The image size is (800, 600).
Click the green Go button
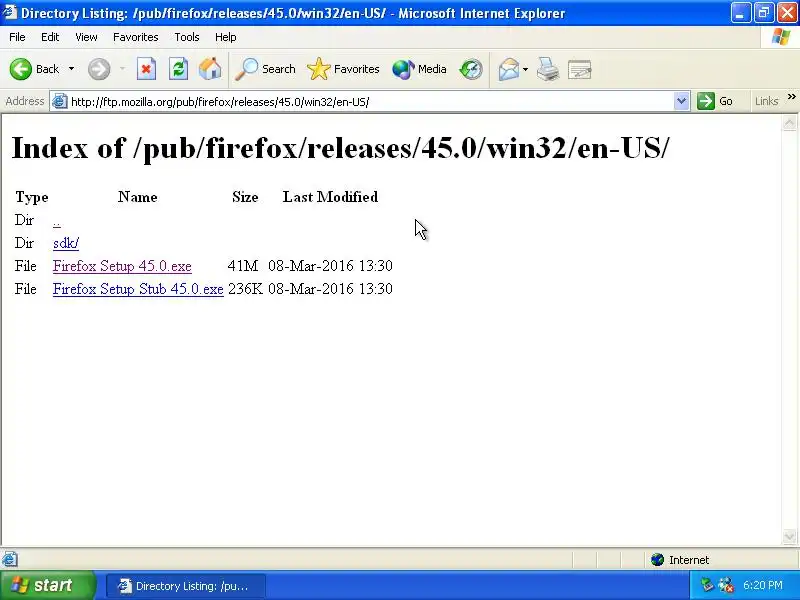click(x=715, y=101)
